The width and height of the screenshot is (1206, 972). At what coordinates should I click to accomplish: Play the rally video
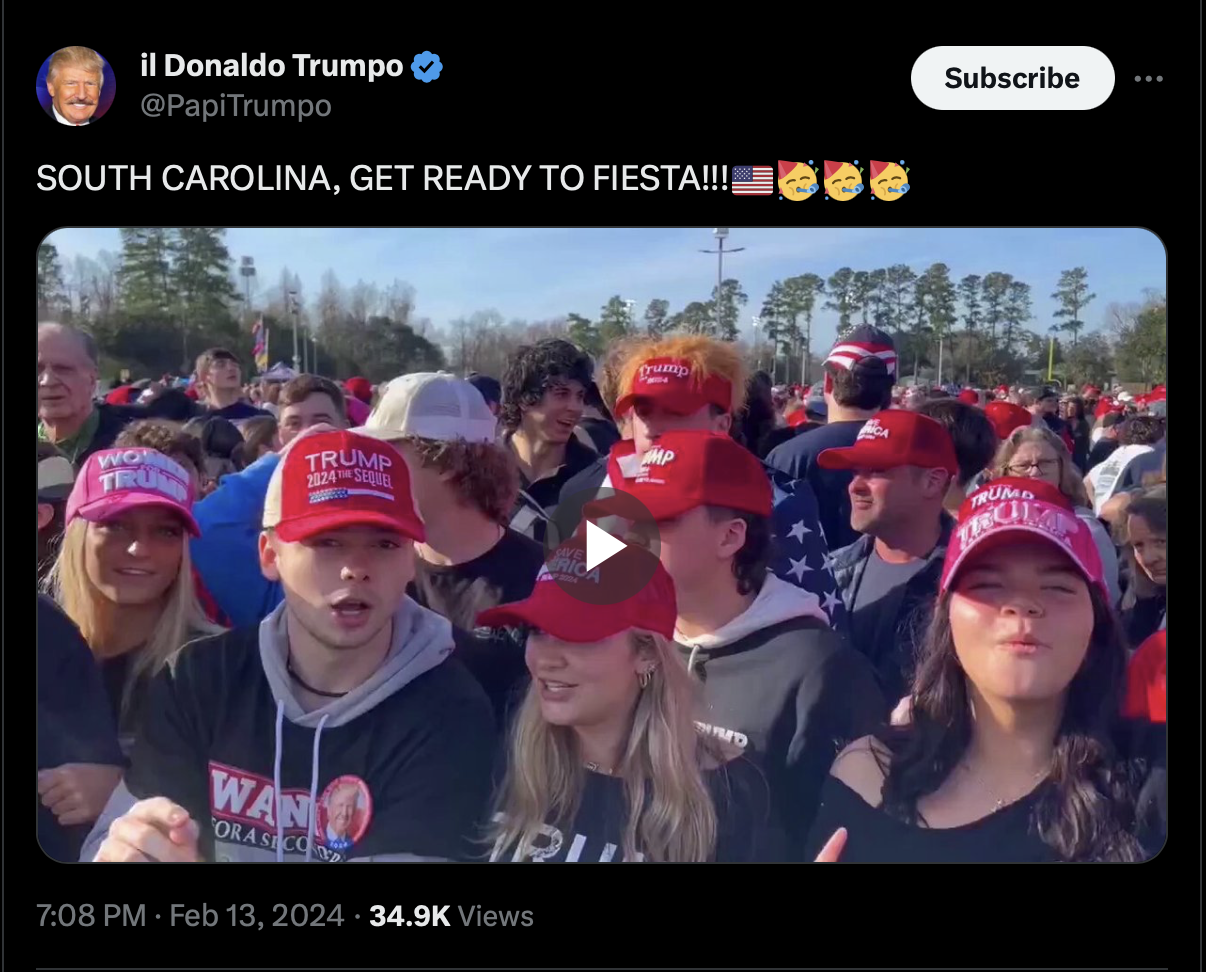pos(604,546)
